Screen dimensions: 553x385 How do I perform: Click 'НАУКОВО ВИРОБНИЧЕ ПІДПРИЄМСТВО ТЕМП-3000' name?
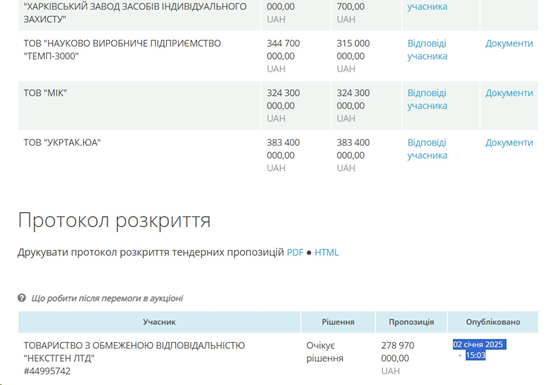point(122,50)
